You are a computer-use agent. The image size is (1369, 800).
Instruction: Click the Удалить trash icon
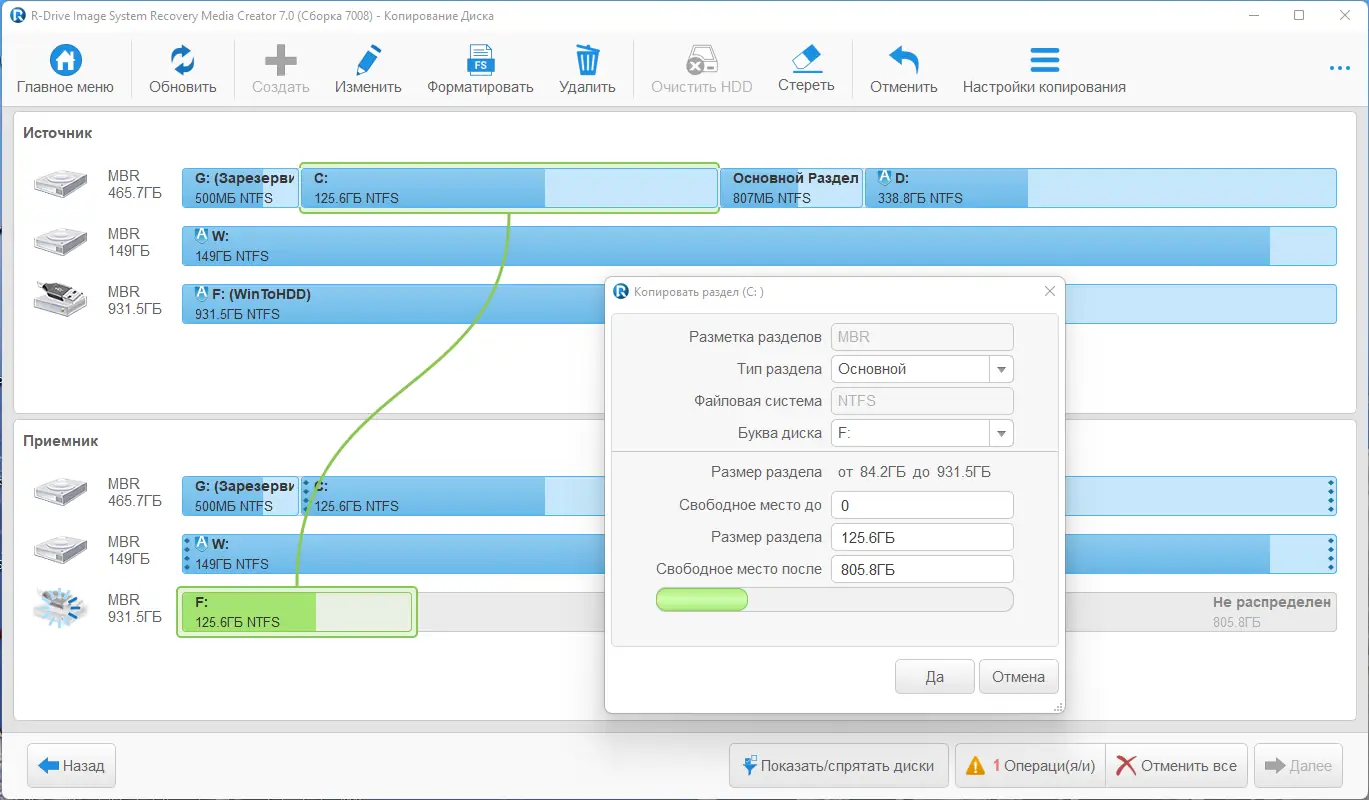coord(587,60)
